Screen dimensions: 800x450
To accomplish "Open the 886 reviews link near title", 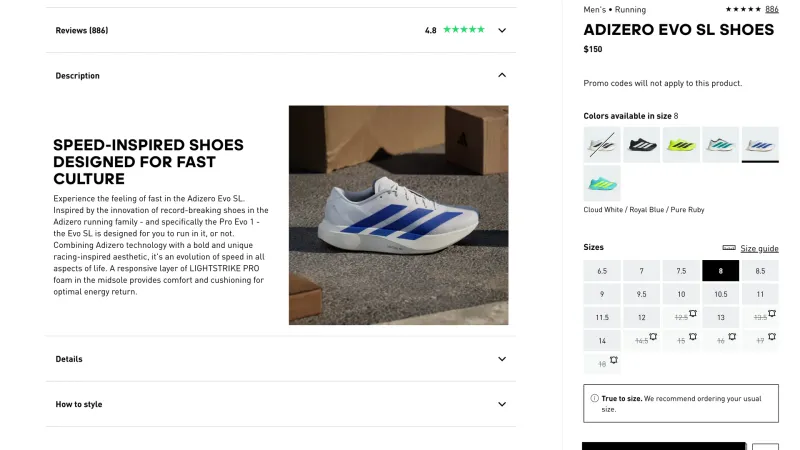I will (771, 9).
